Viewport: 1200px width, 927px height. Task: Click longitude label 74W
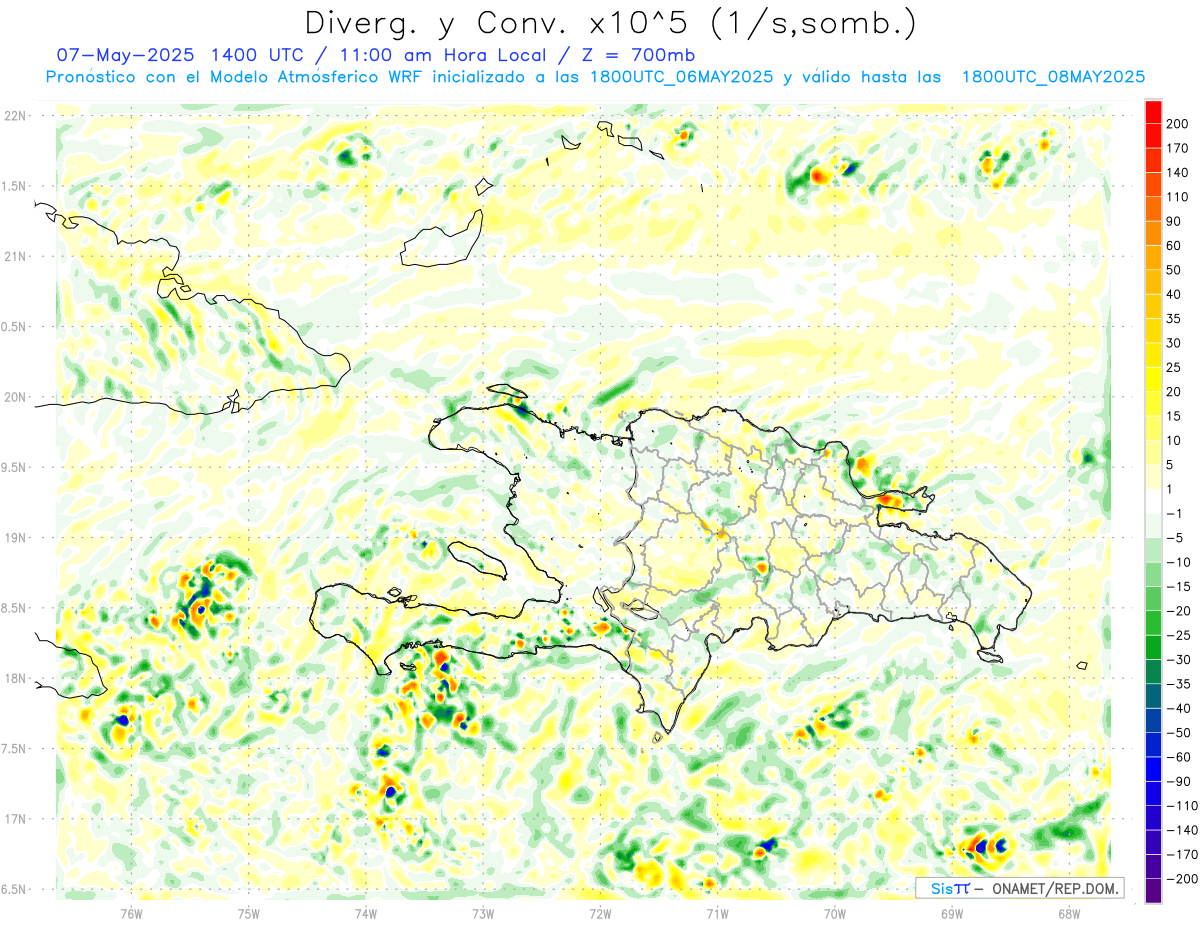click(366, 913)
